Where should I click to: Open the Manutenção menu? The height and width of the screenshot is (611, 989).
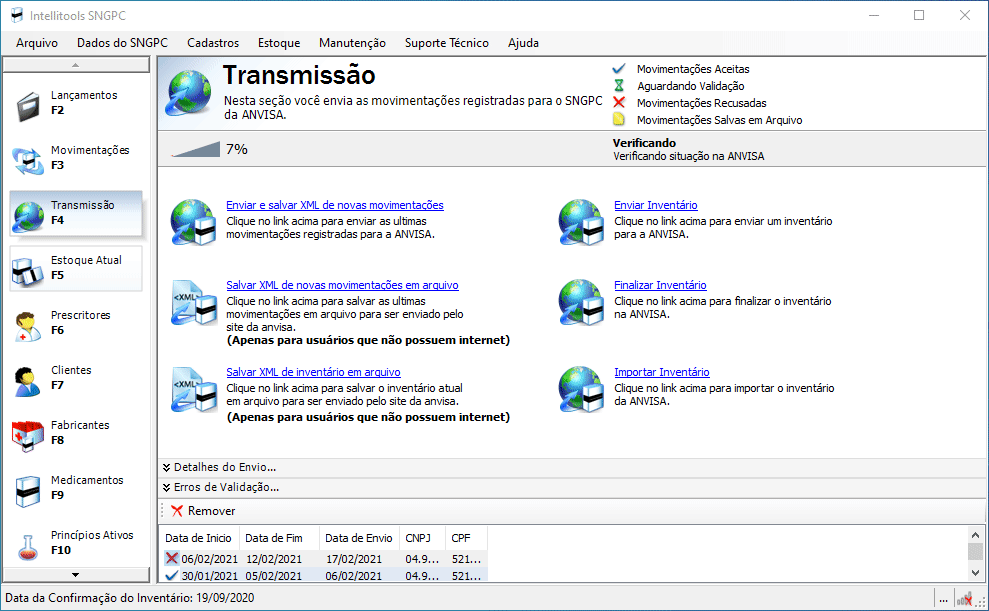point(353,43)
